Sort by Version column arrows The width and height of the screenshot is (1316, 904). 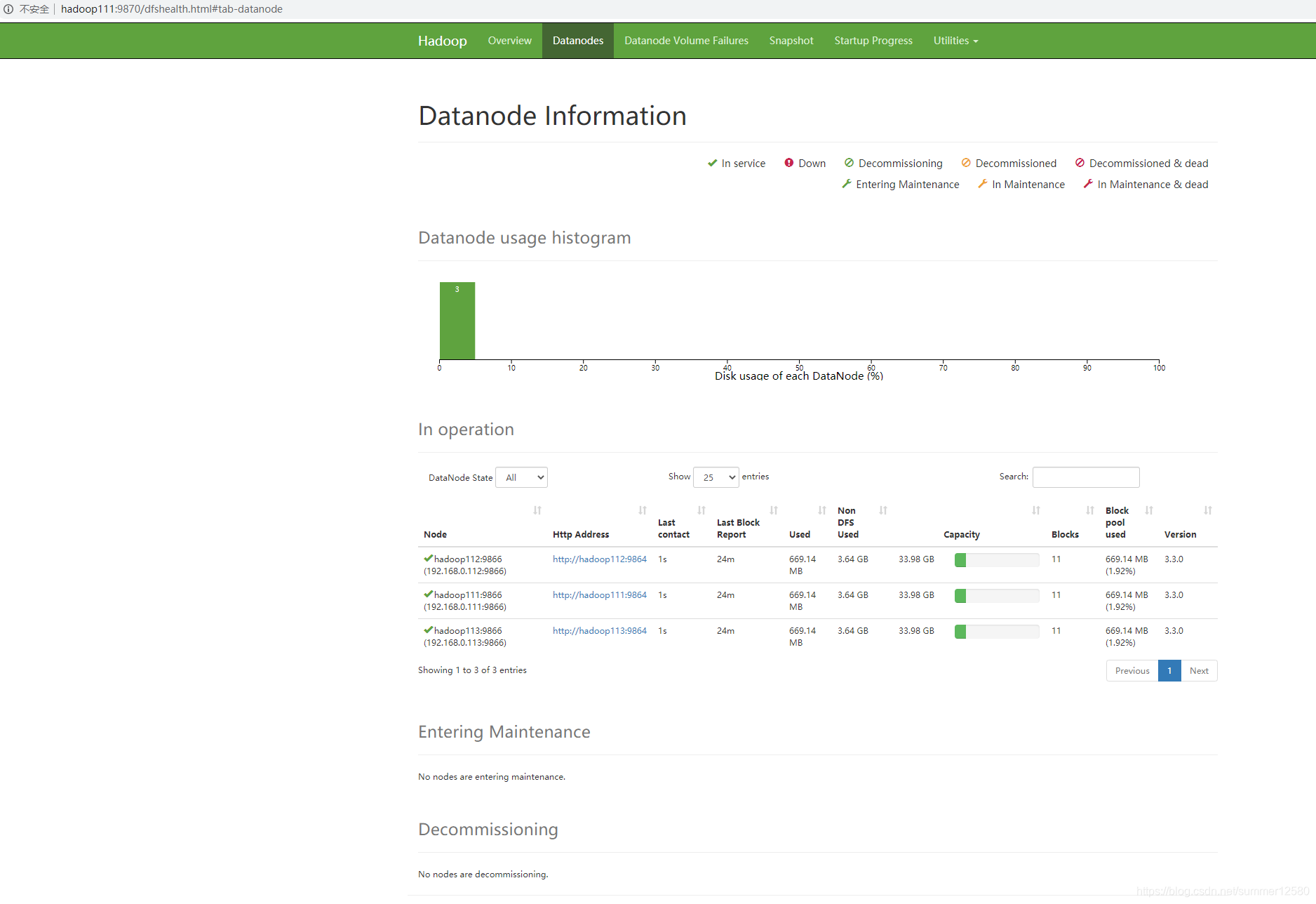click(1208, 510)
